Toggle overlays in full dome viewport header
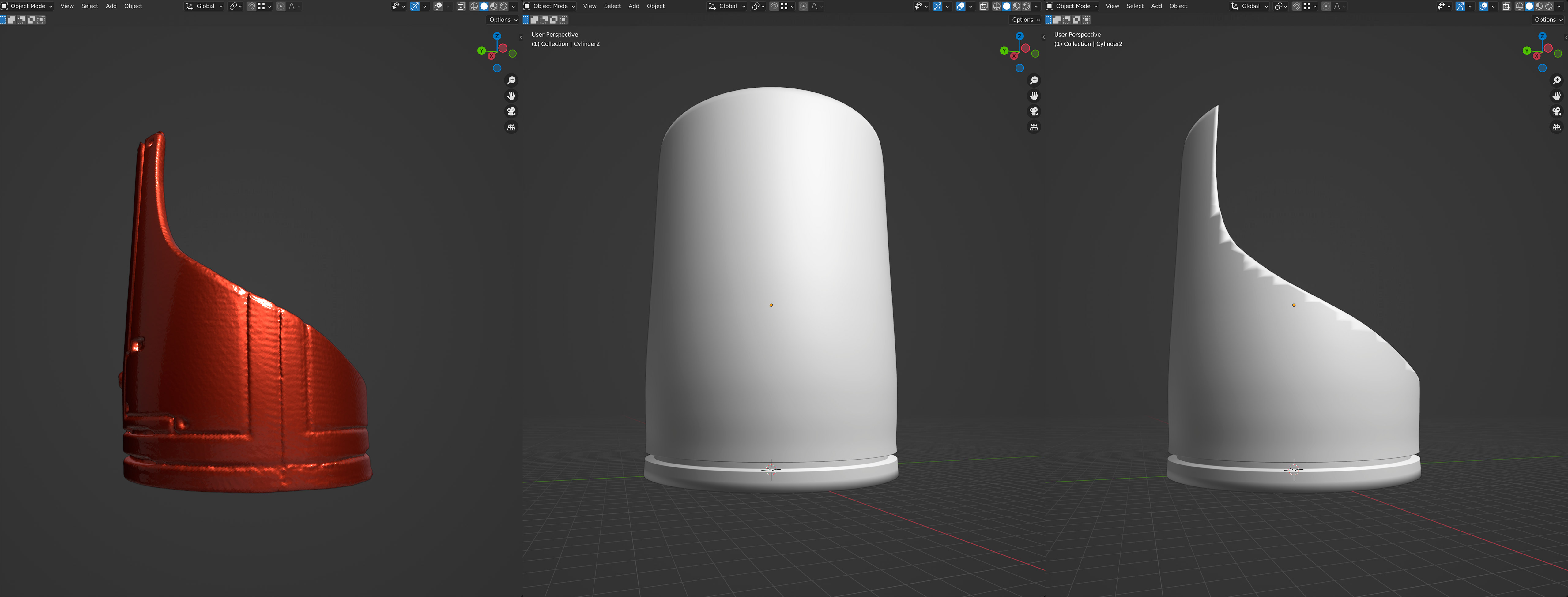 coord(960,6)
